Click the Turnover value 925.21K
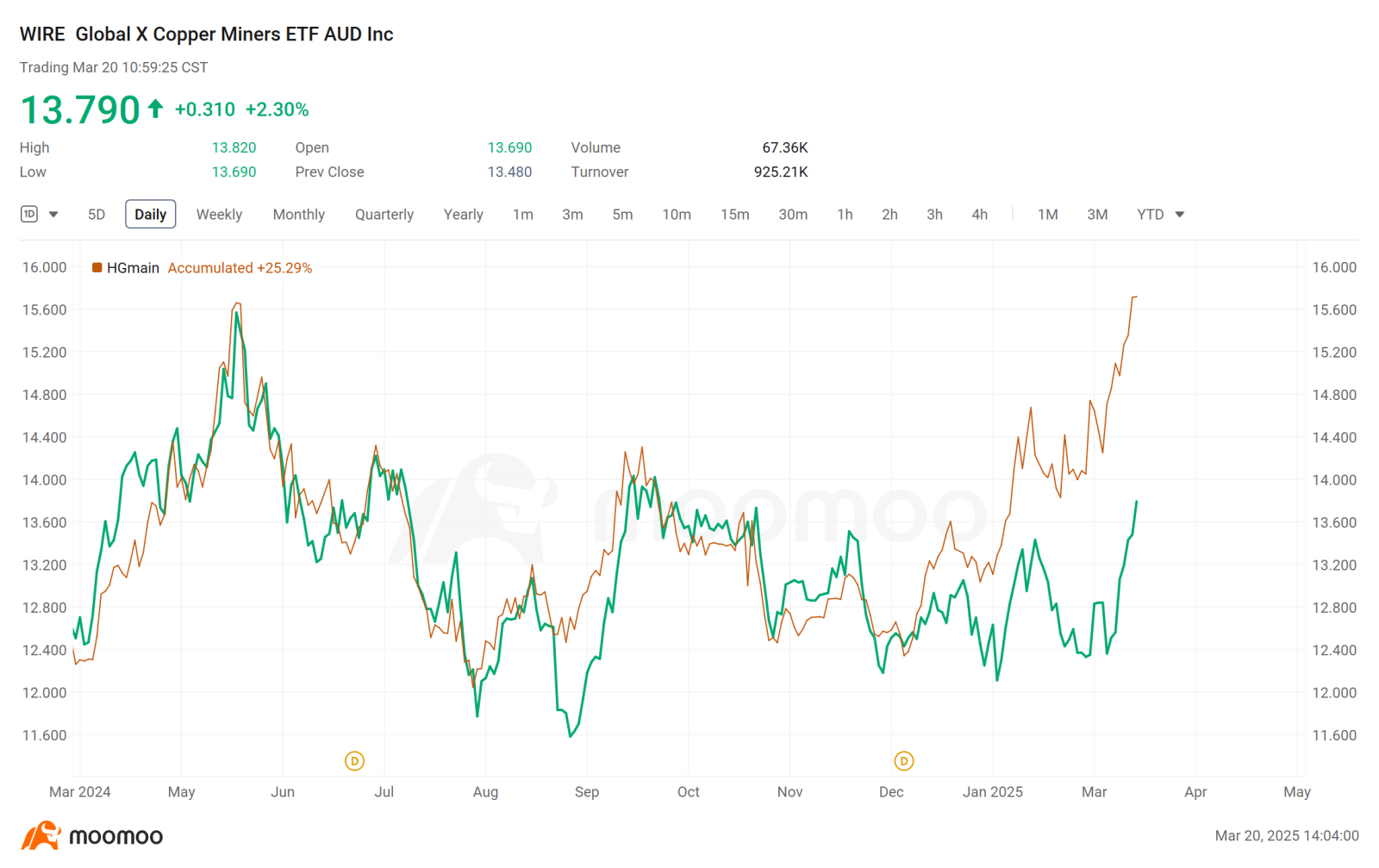Viewport: 1379px width, 868px height. [781, 172]
